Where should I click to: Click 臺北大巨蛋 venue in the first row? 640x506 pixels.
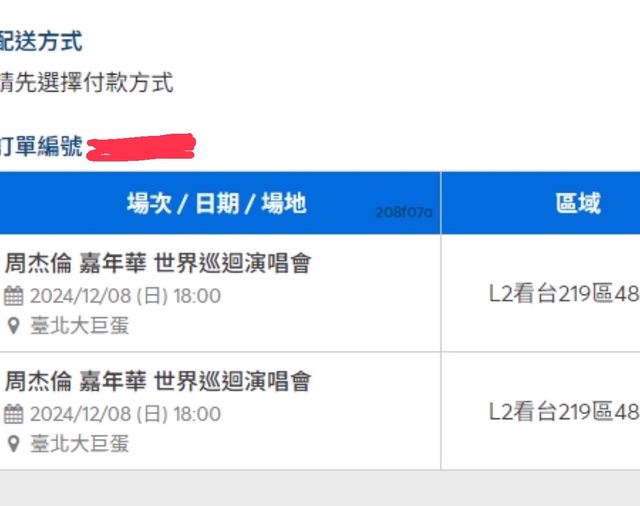click(80, 326)
